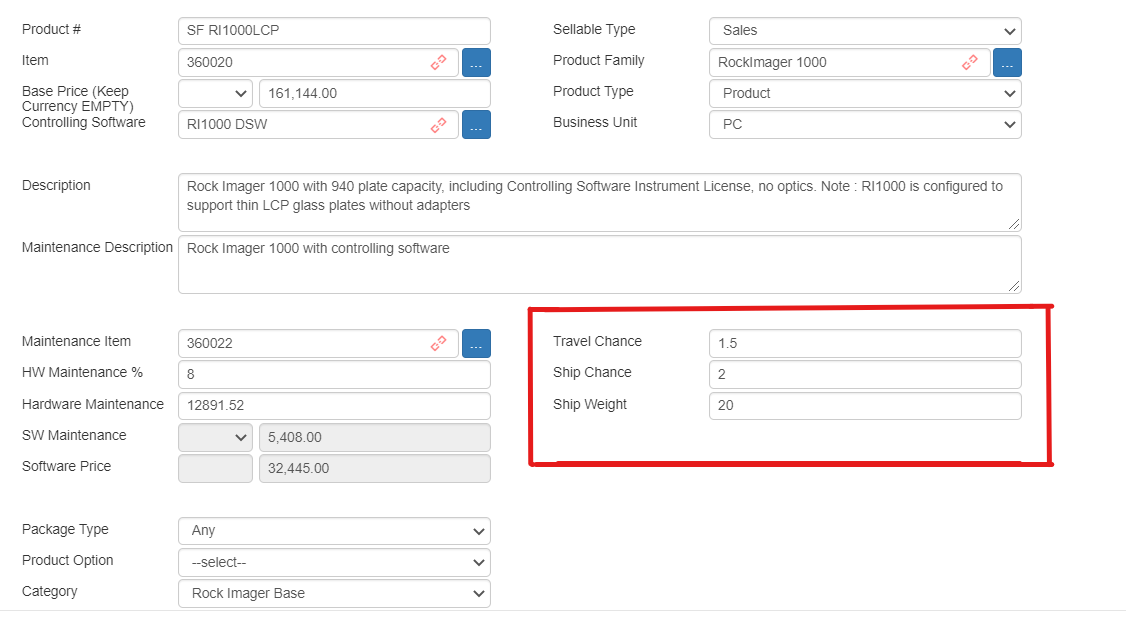Click the Travel Chance field

[865, 343]
